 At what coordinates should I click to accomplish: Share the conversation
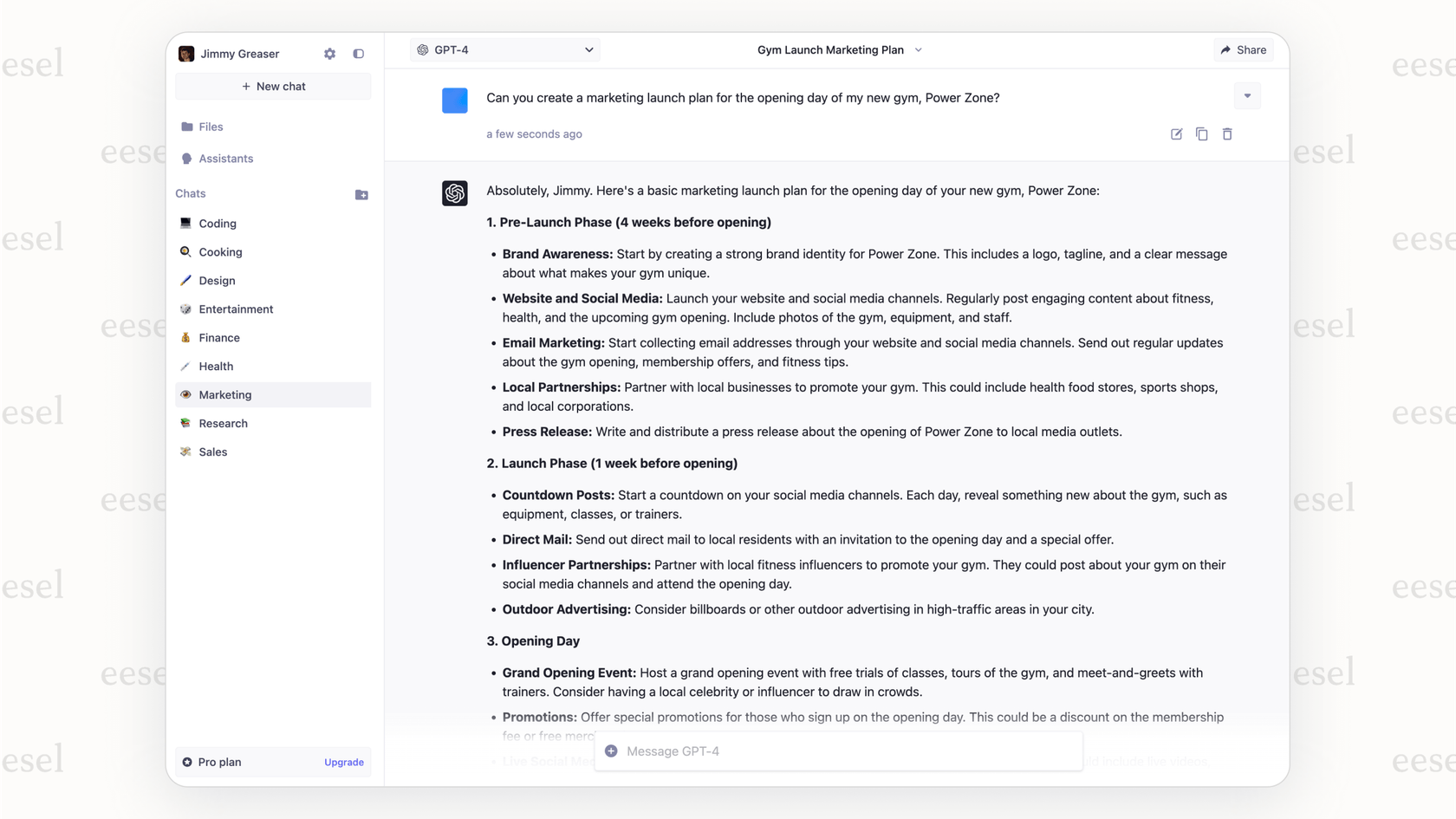click(1243, 49)
